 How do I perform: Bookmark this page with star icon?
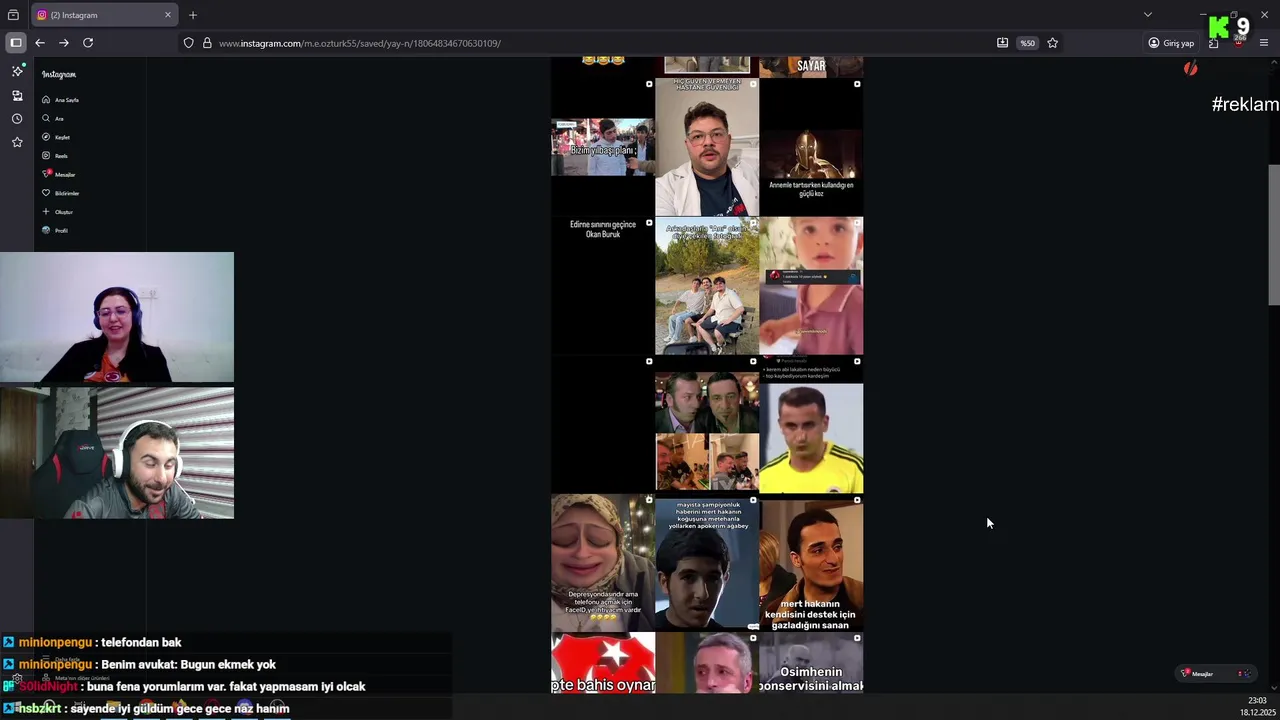tap(1052, 43)
